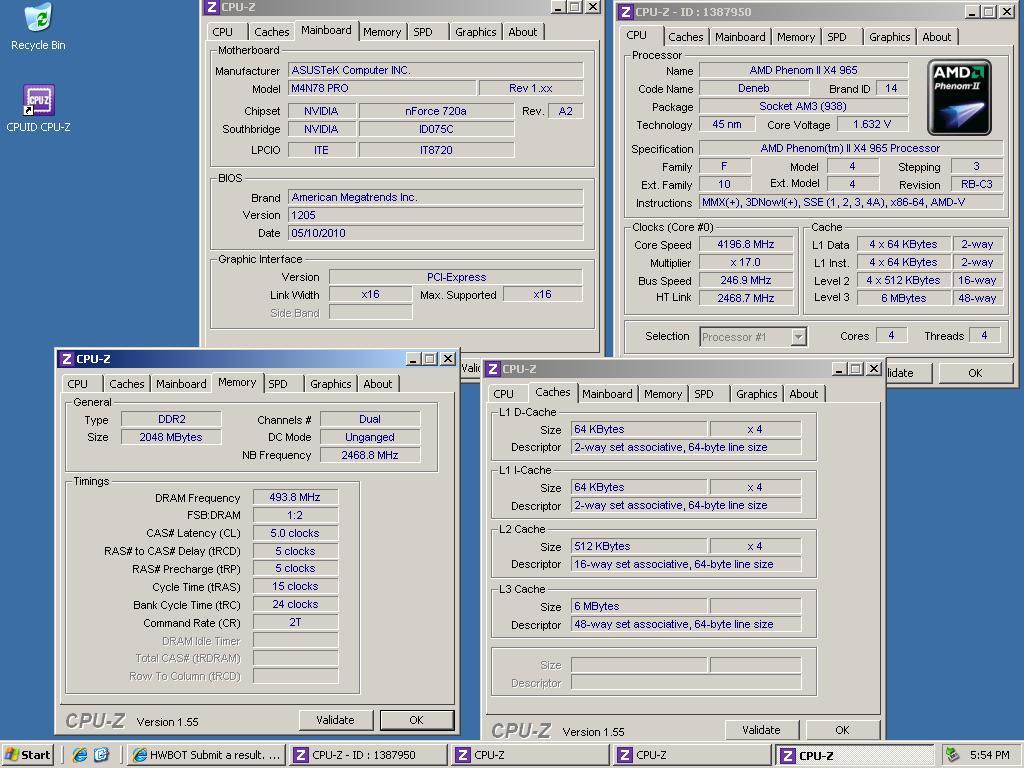
Task: Click the L3 Cache 6 MBytes size field
Action: point(639,606)
